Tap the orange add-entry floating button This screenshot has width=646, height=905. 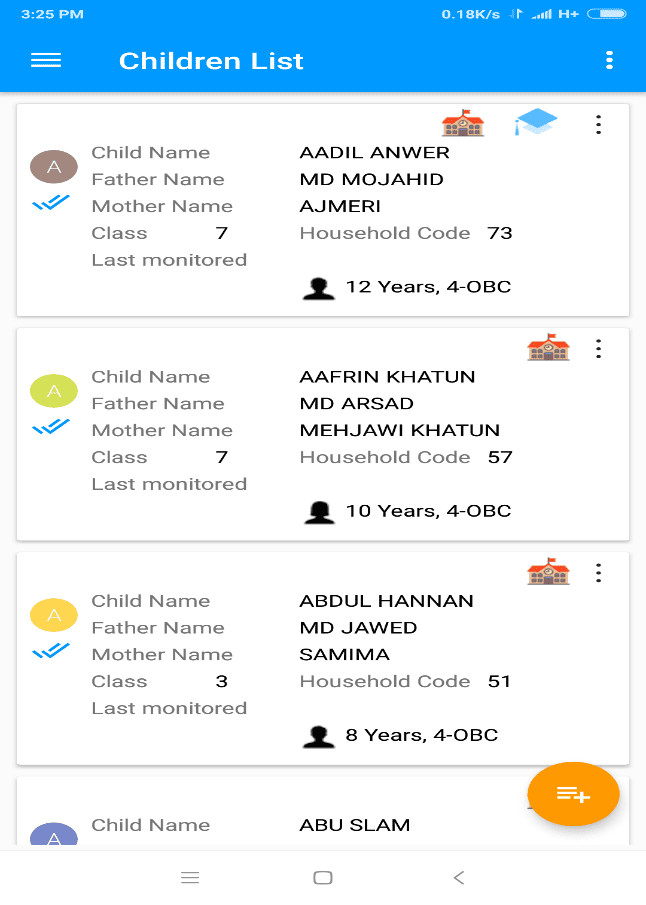pos(573,794)
